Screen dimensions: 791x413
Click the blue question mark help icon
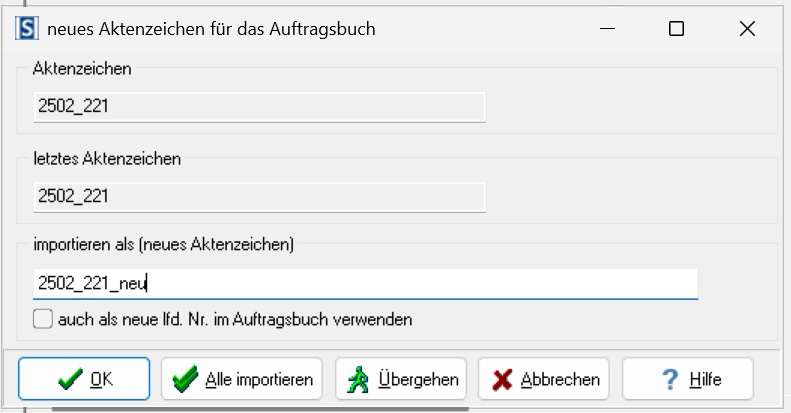click(x=670, y=379)
